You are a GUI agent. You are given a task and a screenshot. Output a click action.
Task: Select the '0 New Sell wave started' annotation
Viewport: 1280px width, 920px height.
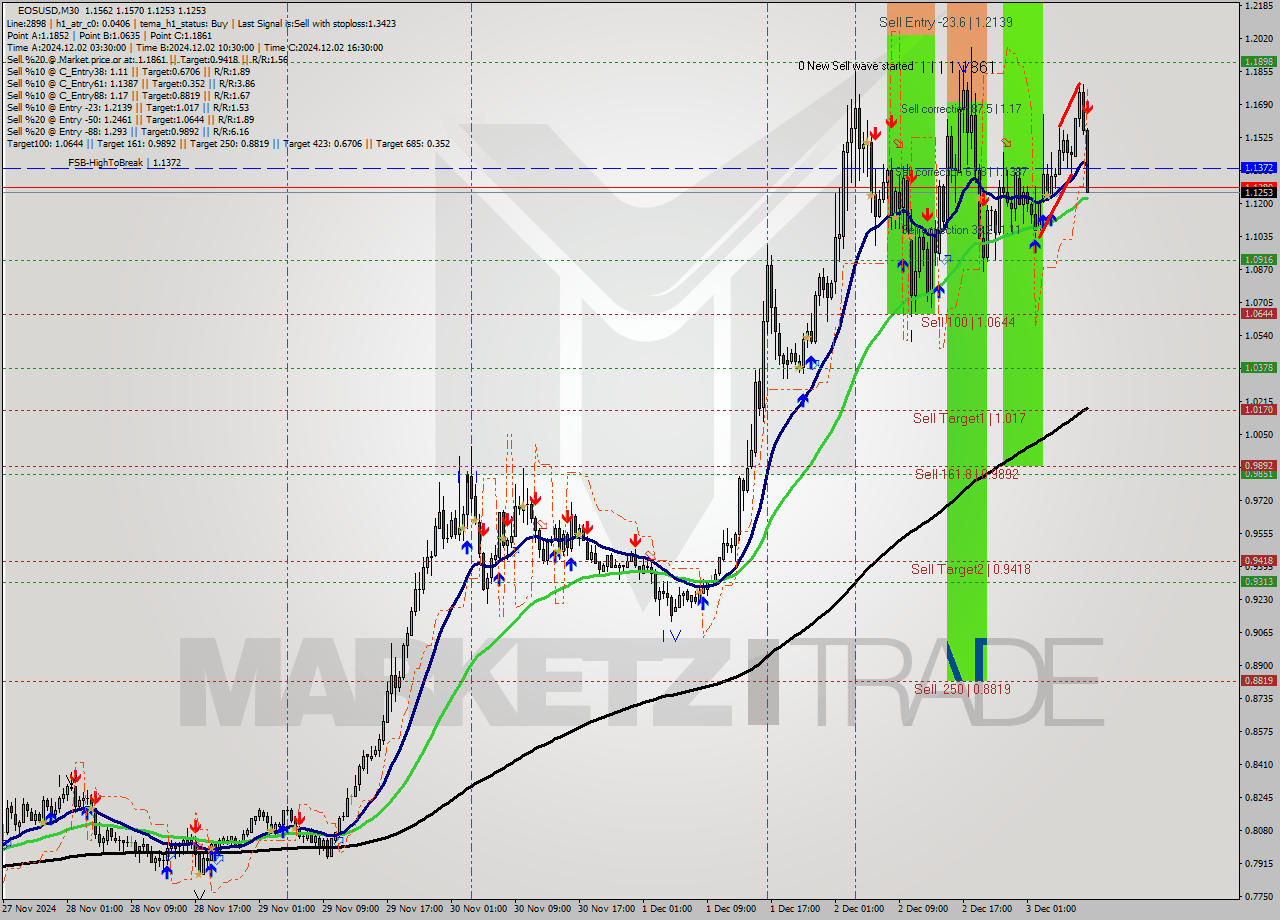click(855, 66)
